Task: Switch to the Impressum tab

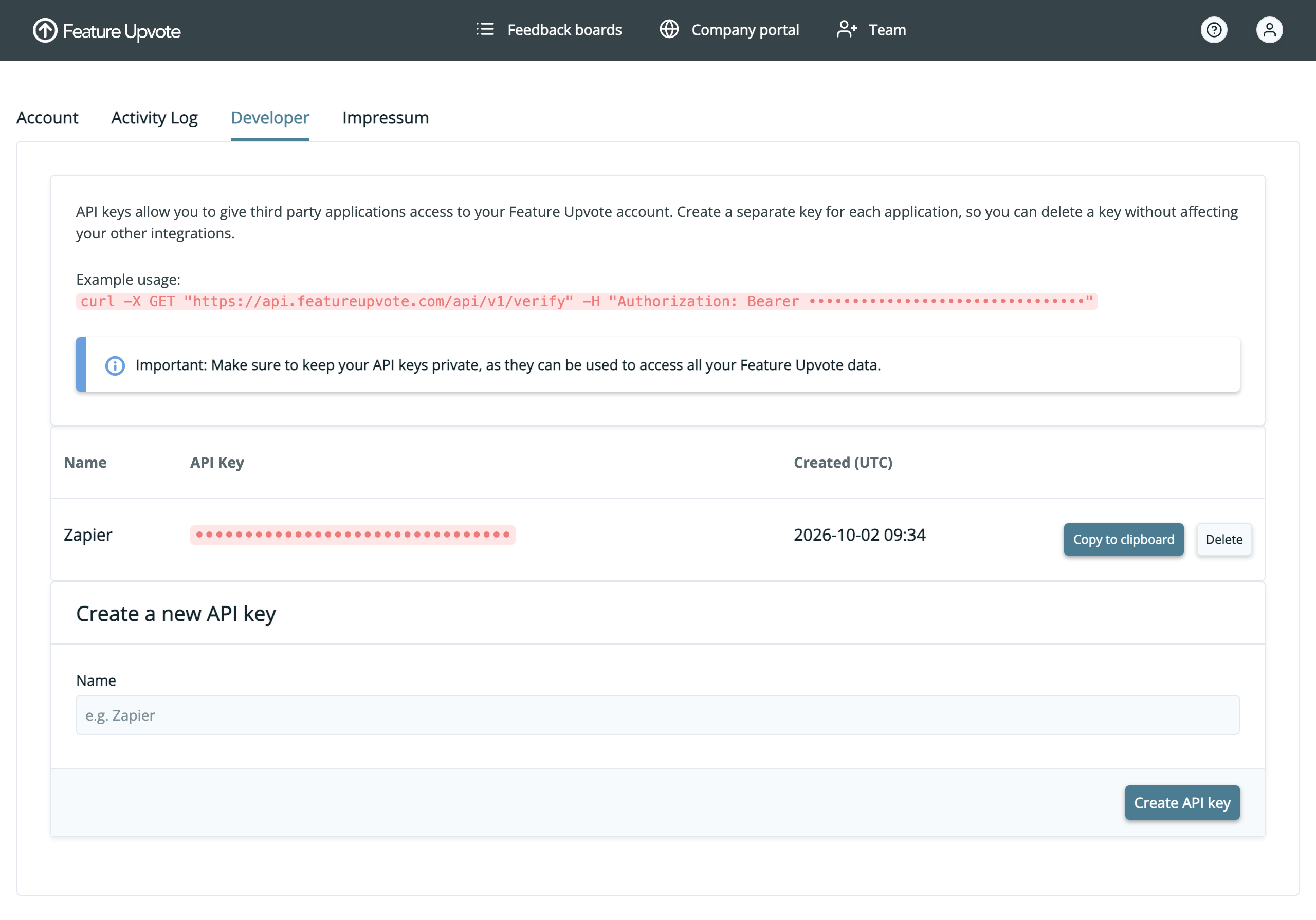Action: [385, 118]
